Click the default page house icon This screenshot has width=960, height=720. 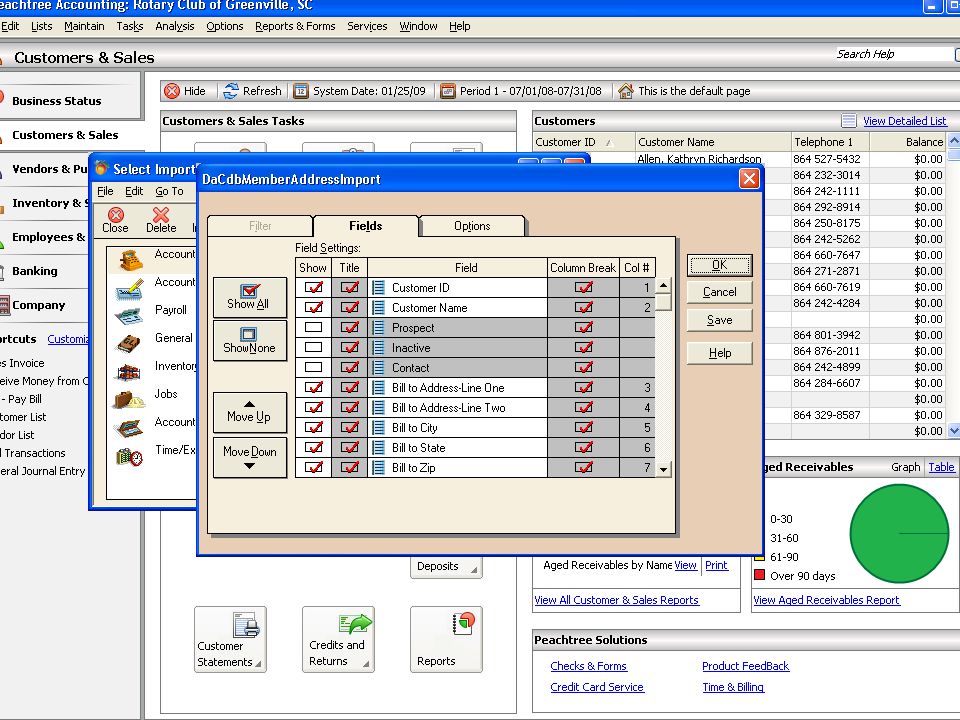626,91
